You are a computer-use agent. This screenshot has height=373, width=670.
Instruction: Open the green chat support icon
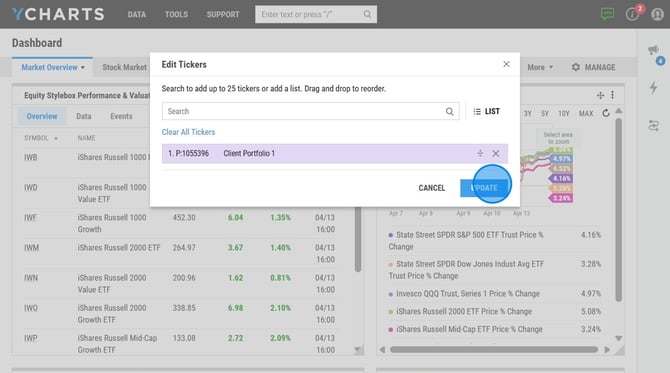point(607,14)
